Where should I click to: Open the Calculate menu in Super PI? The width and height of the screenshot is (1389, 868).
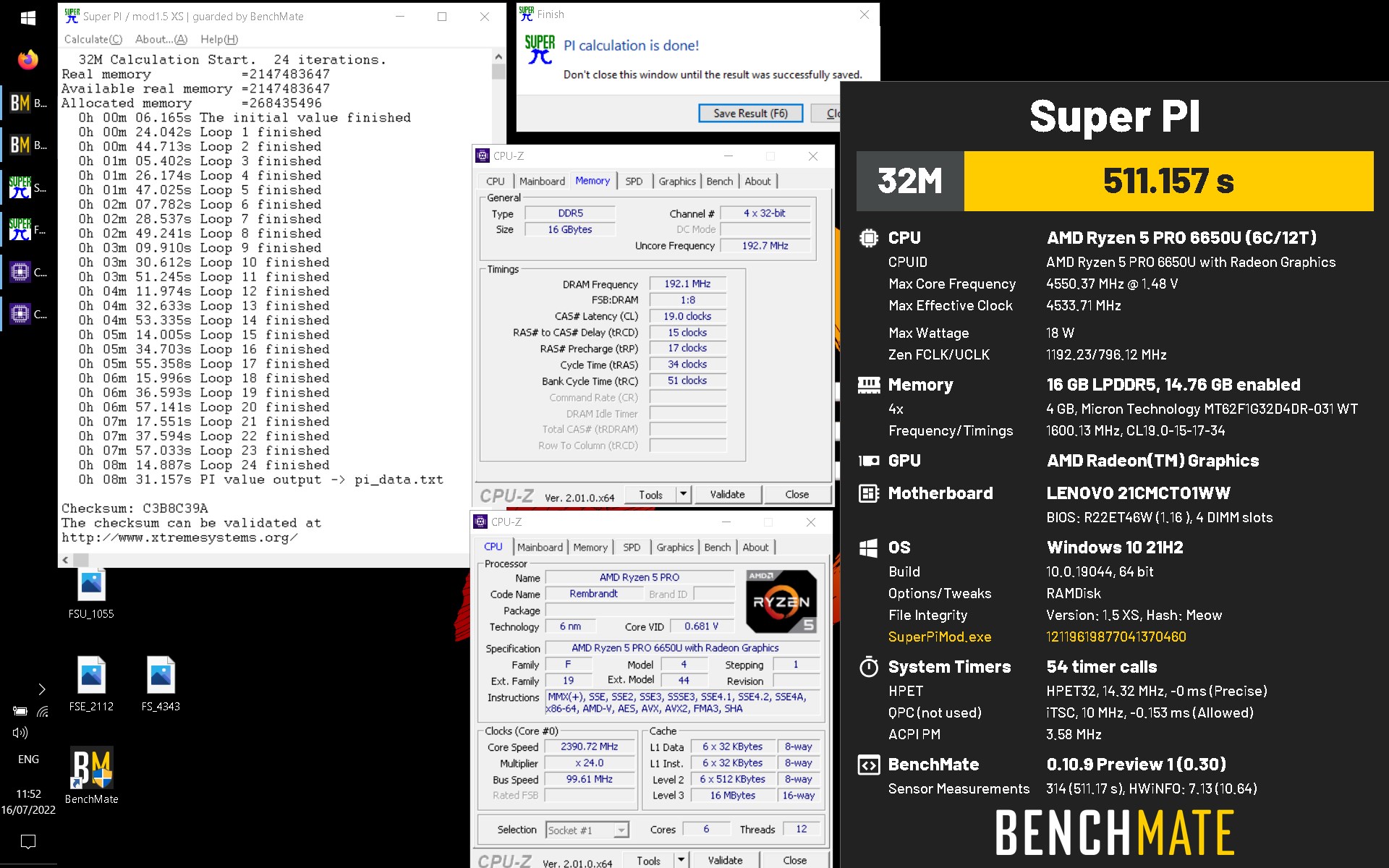[93, 39]
